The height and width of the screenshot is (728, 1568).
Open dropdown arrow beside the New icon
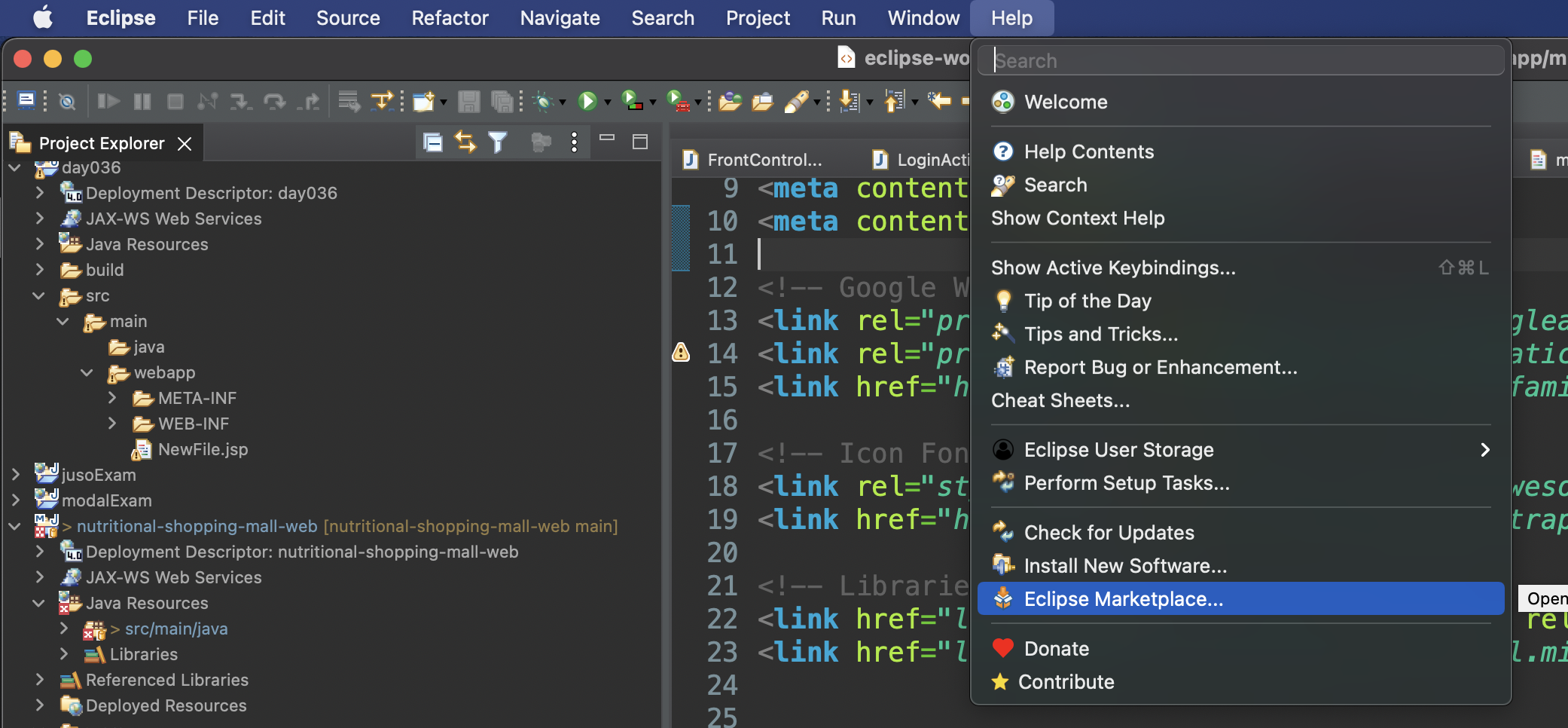(443, 102)
